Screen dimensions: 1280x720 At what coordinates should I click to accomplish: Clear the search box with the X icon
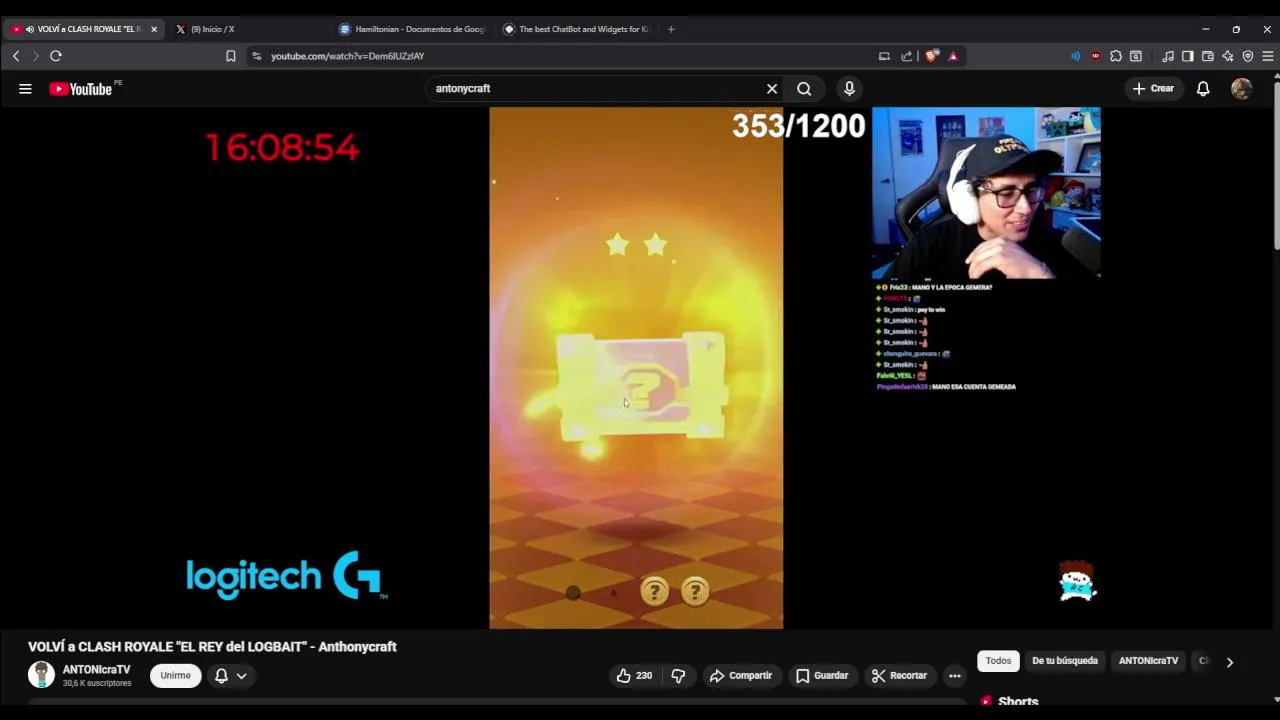772,89
